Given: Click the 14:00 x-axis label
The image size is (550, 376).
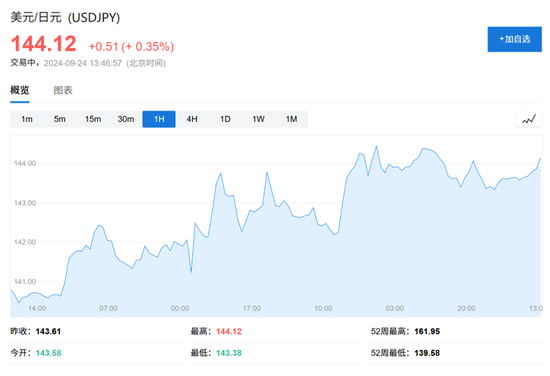Looking at the screenshot, I should [x=37, y=308].
